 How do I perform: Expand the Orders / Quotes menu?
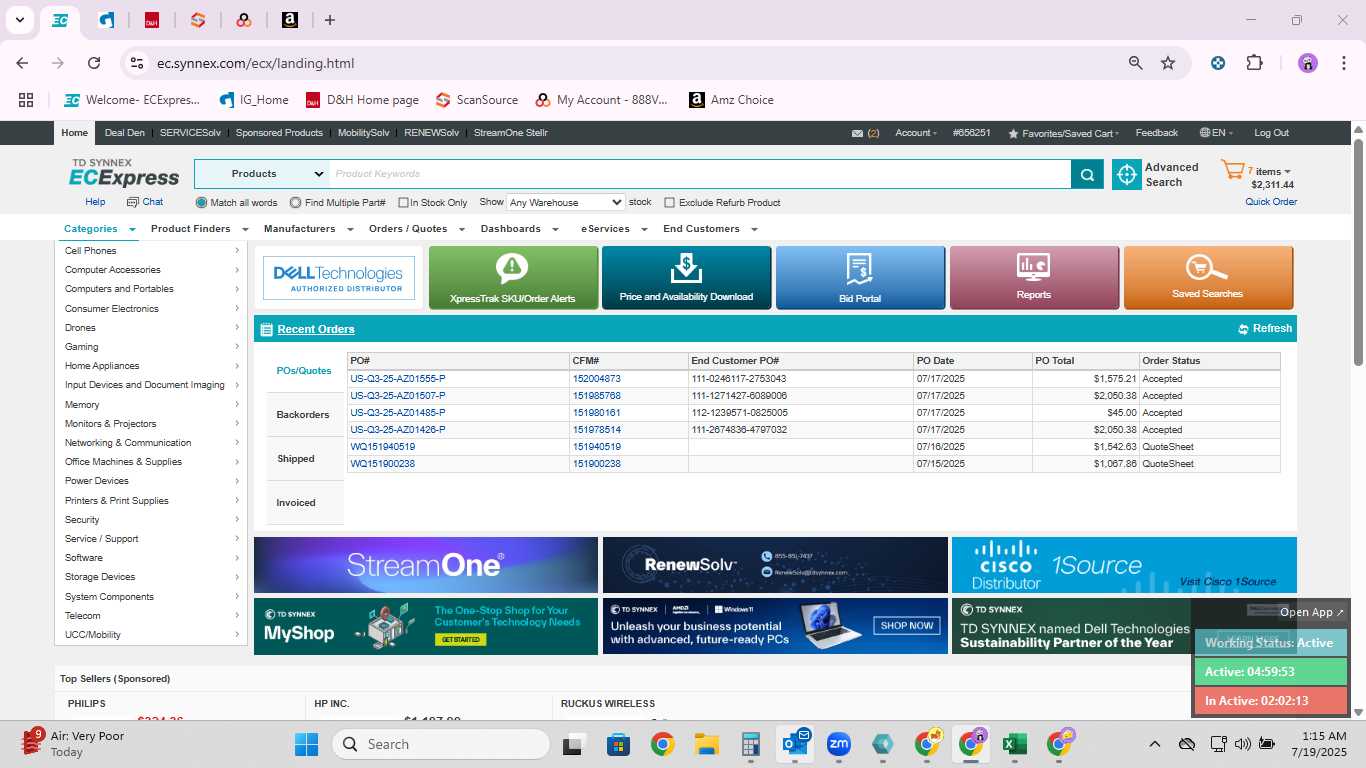pos(415,229)
